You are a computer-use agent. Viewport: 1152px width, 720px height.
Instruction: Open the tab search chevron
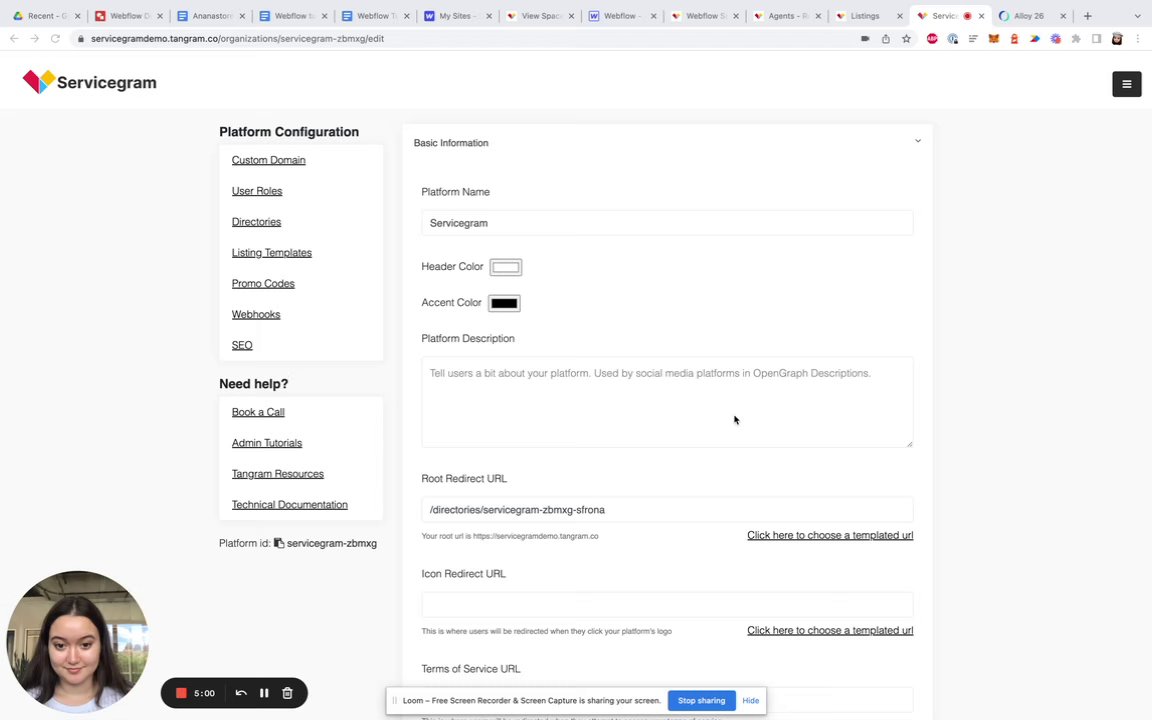tap(1137, 15)
